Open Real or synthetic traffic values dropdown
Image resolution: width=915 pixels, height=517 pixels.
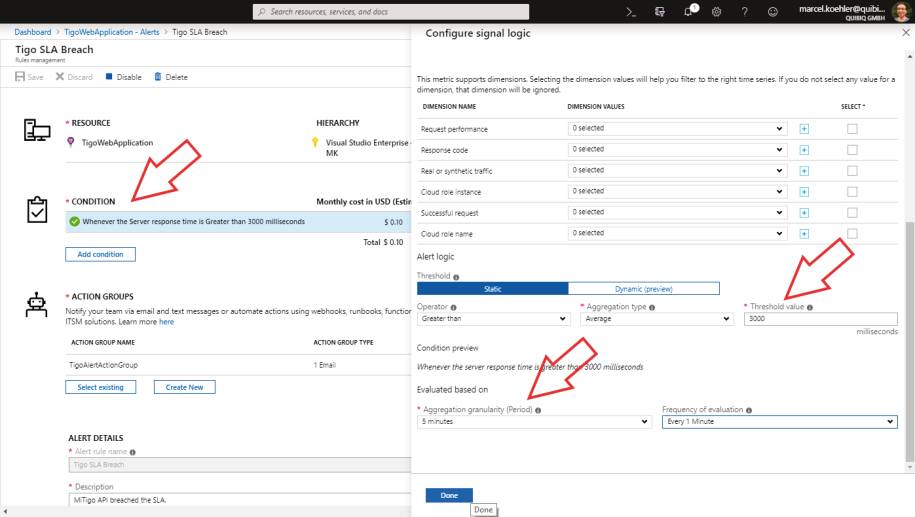point(677,170)
